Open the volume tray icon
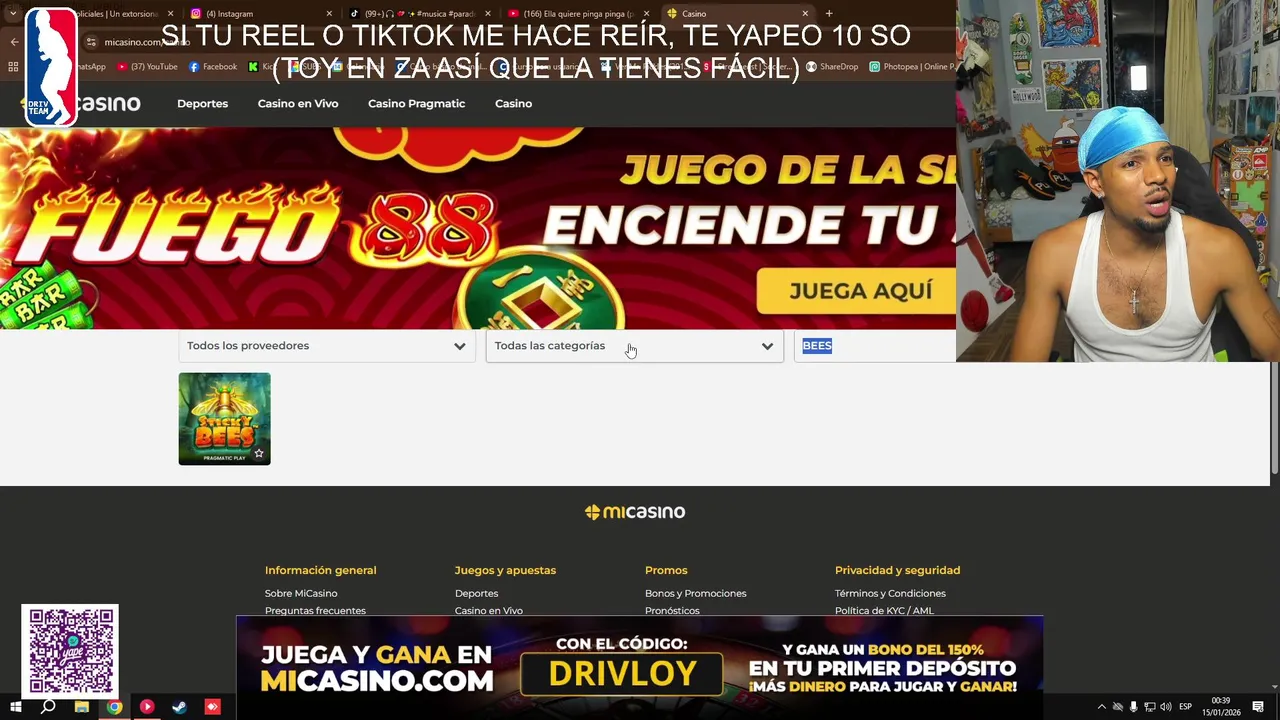The height and width of the screenshot is (720, 1280). coord(1166,707)
